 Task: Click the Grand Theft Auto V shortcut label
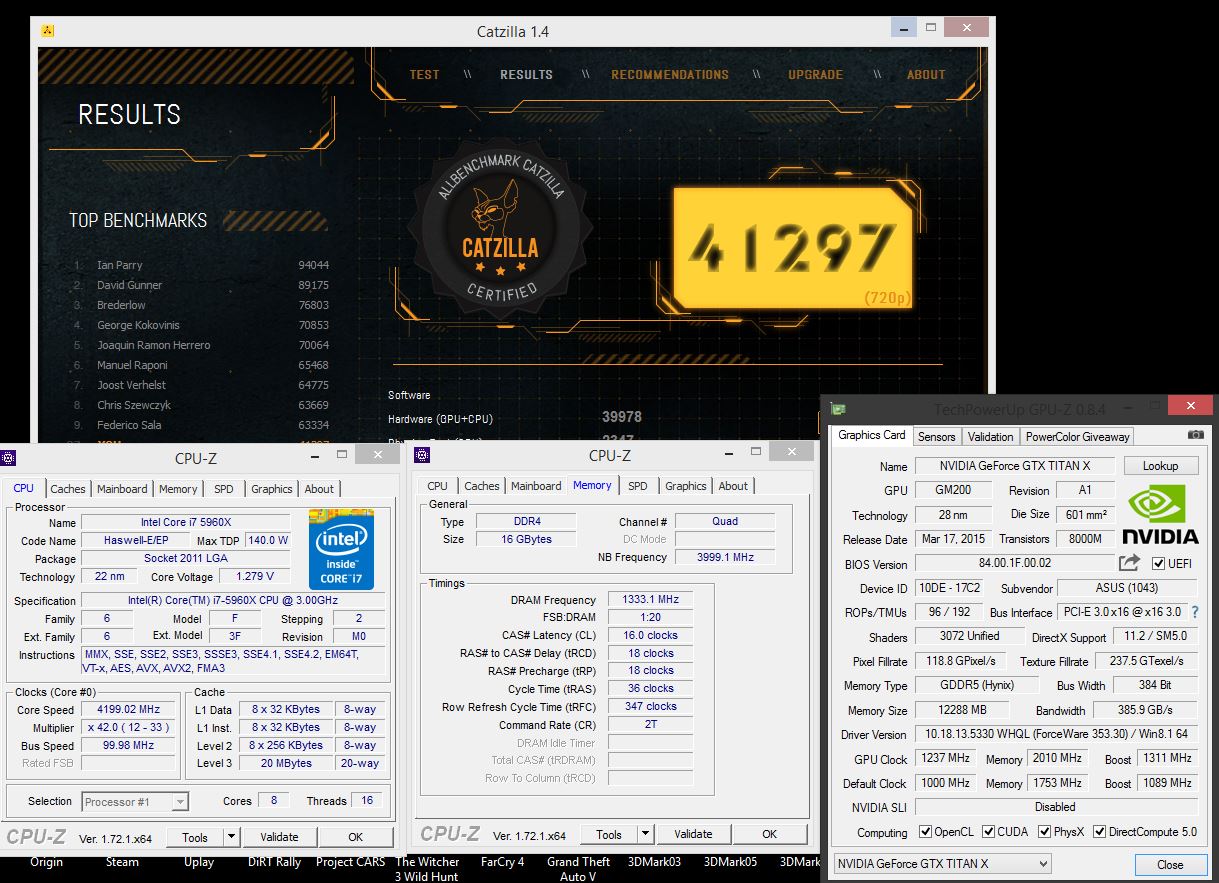coord(578,868)
